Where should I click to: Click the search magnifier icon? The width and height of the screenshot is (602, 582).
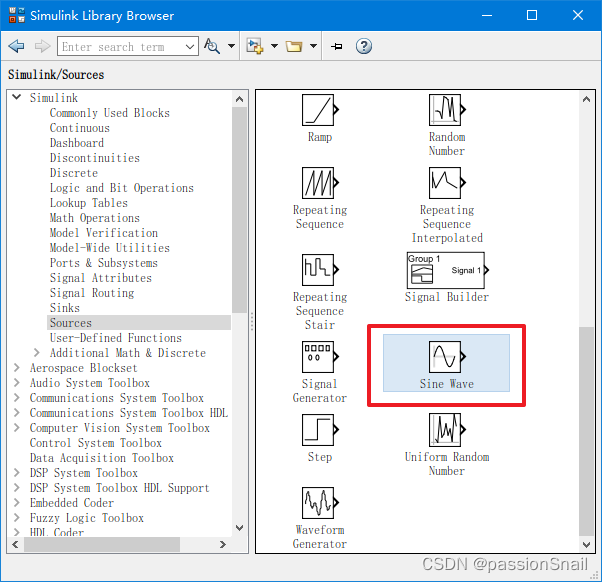(x=212, y=46)
